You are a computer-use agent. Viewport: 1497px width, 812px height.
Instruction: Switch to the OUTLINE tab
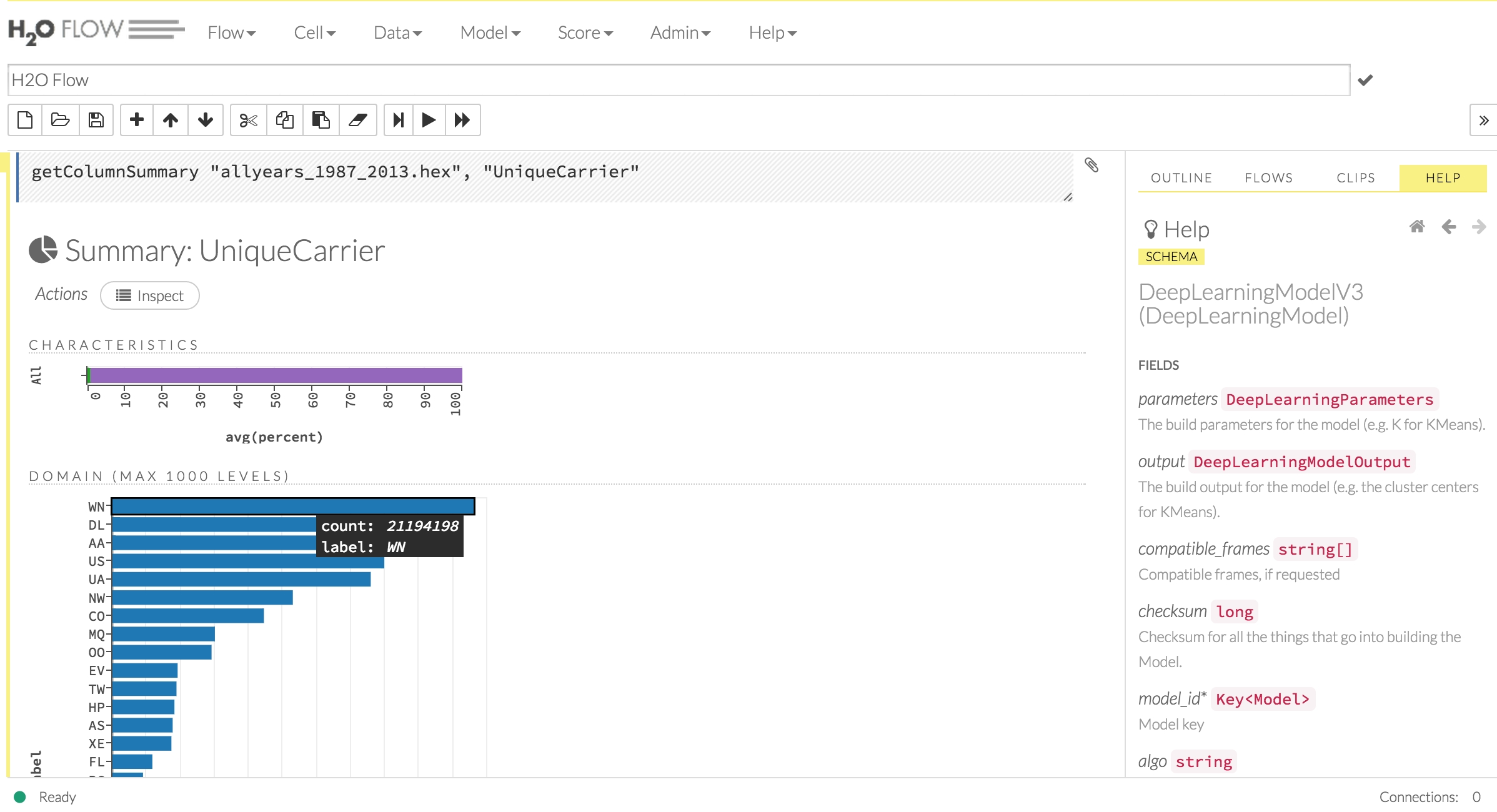[1181, 178]
